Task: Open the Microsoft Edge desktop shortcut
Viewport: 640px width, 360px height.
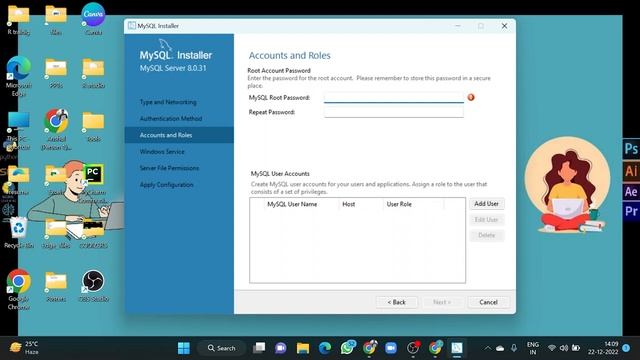Action: tap(18, 76)
